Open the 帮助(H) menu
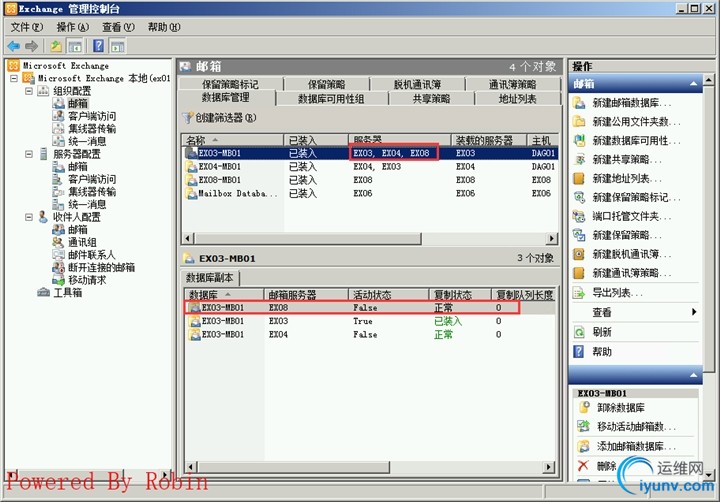The width and height of the screenshot is (720, 502). coord(164,27)
